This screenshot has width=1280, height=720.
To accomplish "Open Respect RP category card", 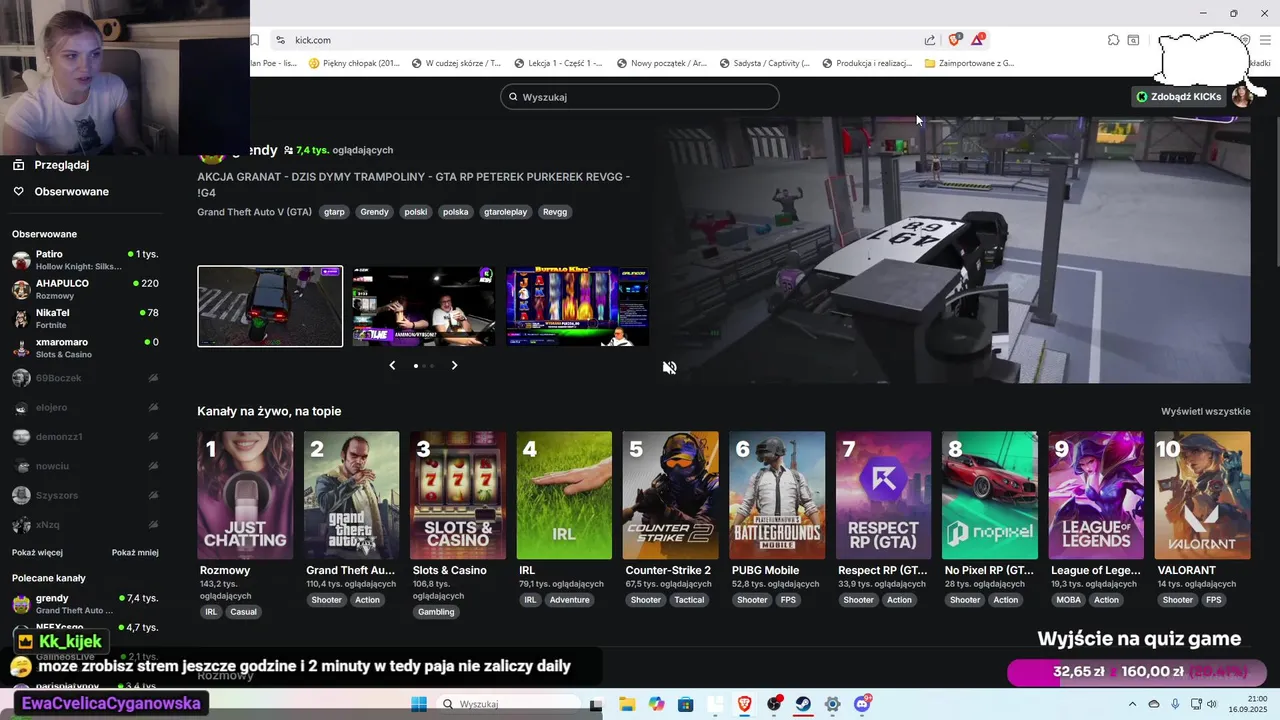I will point(883,495).
